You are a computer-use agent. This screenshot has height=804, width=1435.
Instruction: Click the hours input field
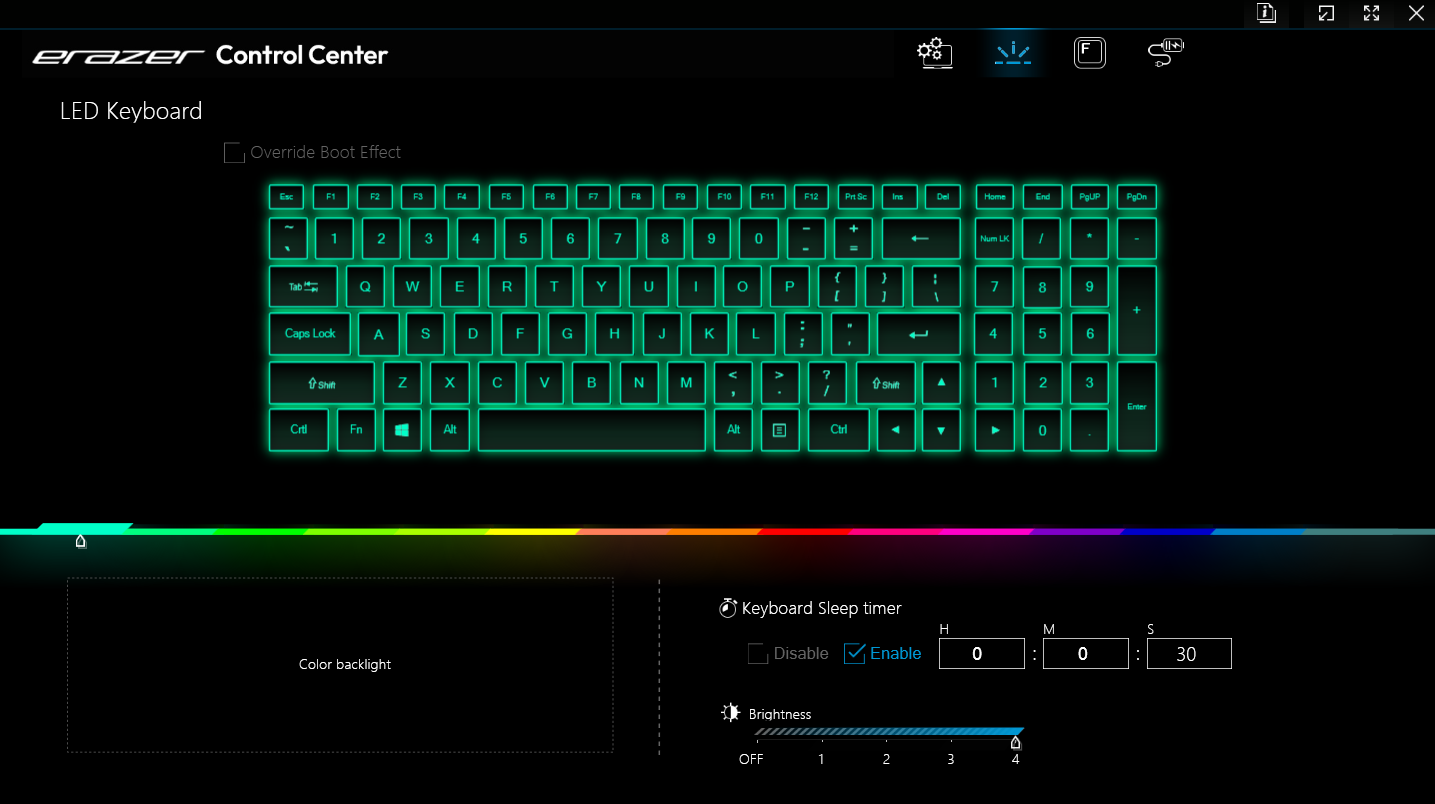point(981,653)
